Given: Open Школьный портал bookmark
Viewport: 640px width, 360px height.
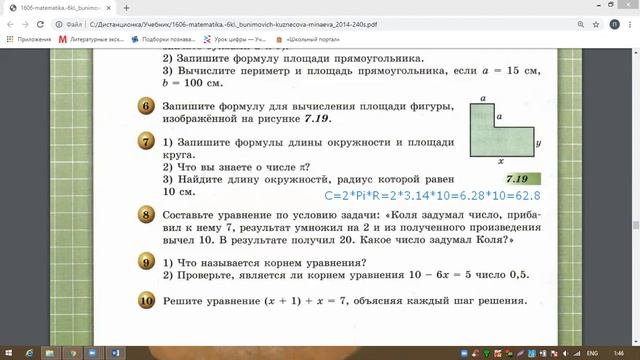Looking at the screenshot, I should click(x=308, y=39).
